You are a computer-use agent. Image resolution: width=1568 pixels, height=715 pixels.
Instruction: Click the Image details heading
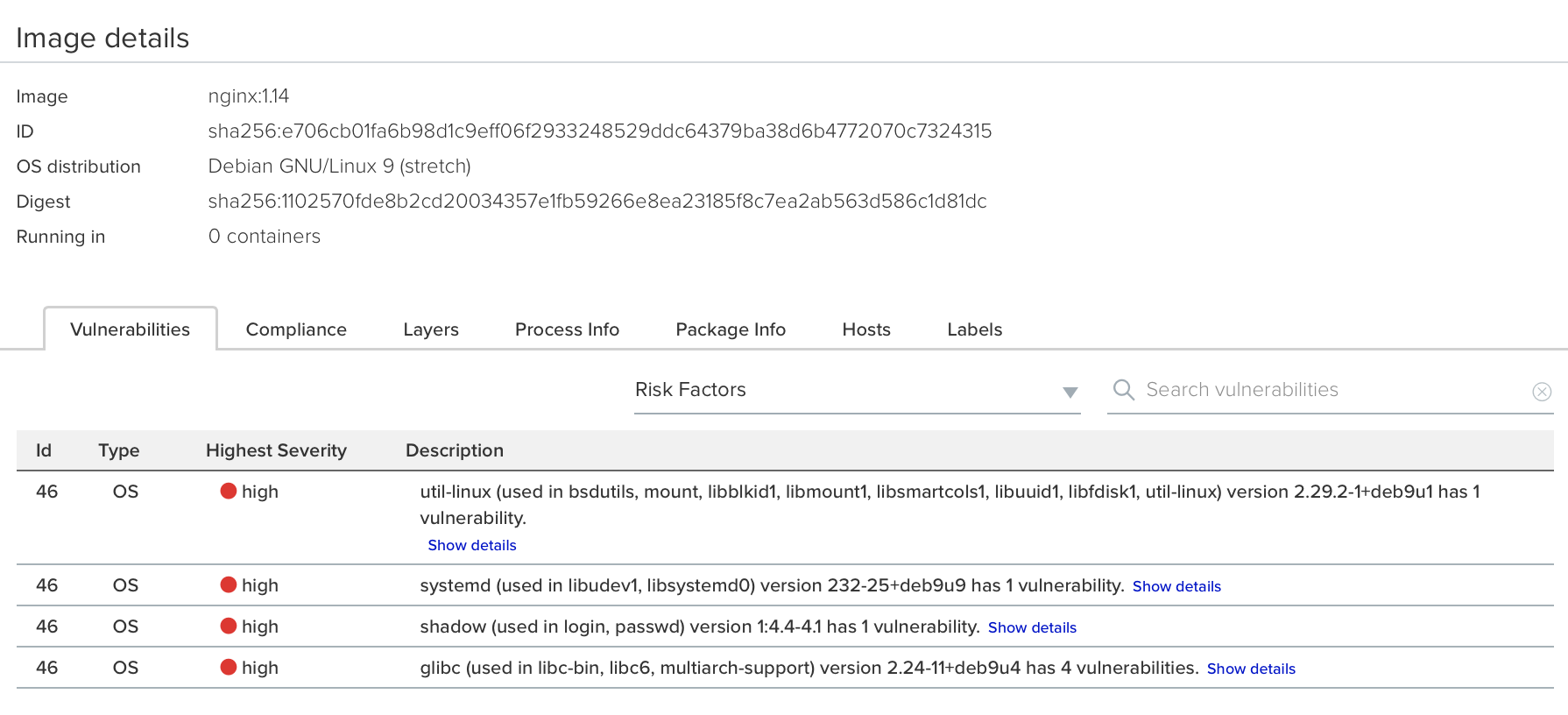click(x=102, y=38)
